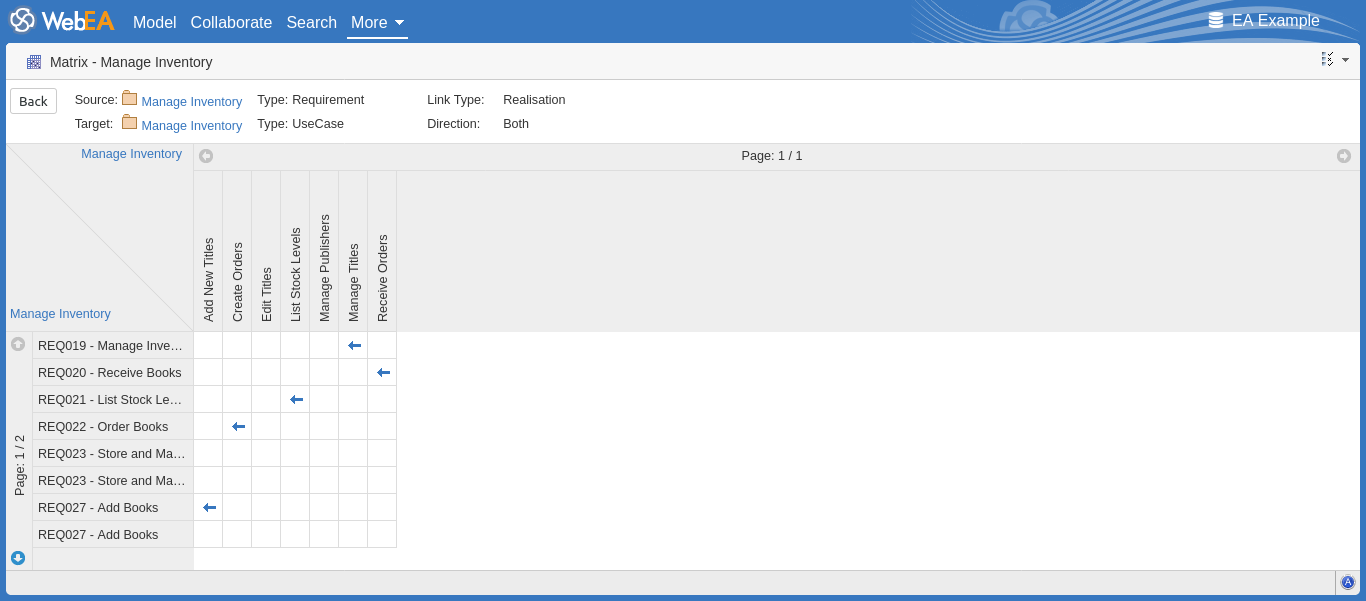Open the Collaborate menu
Viewport: 1366px width, 601px height.
point(231,22)
